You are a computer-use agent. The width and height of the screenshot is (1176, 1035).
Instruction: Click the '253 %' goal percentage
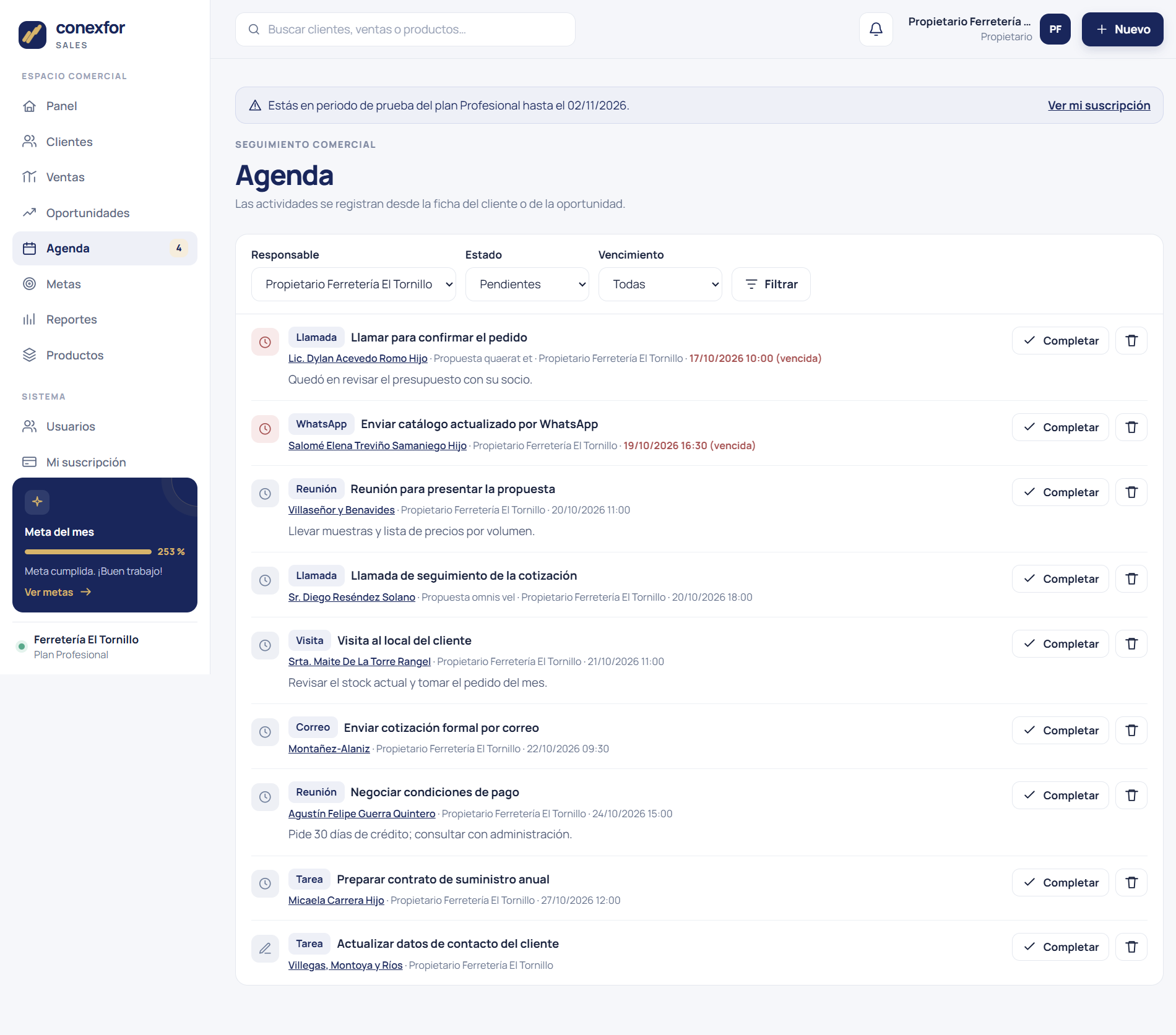(171, 552)
